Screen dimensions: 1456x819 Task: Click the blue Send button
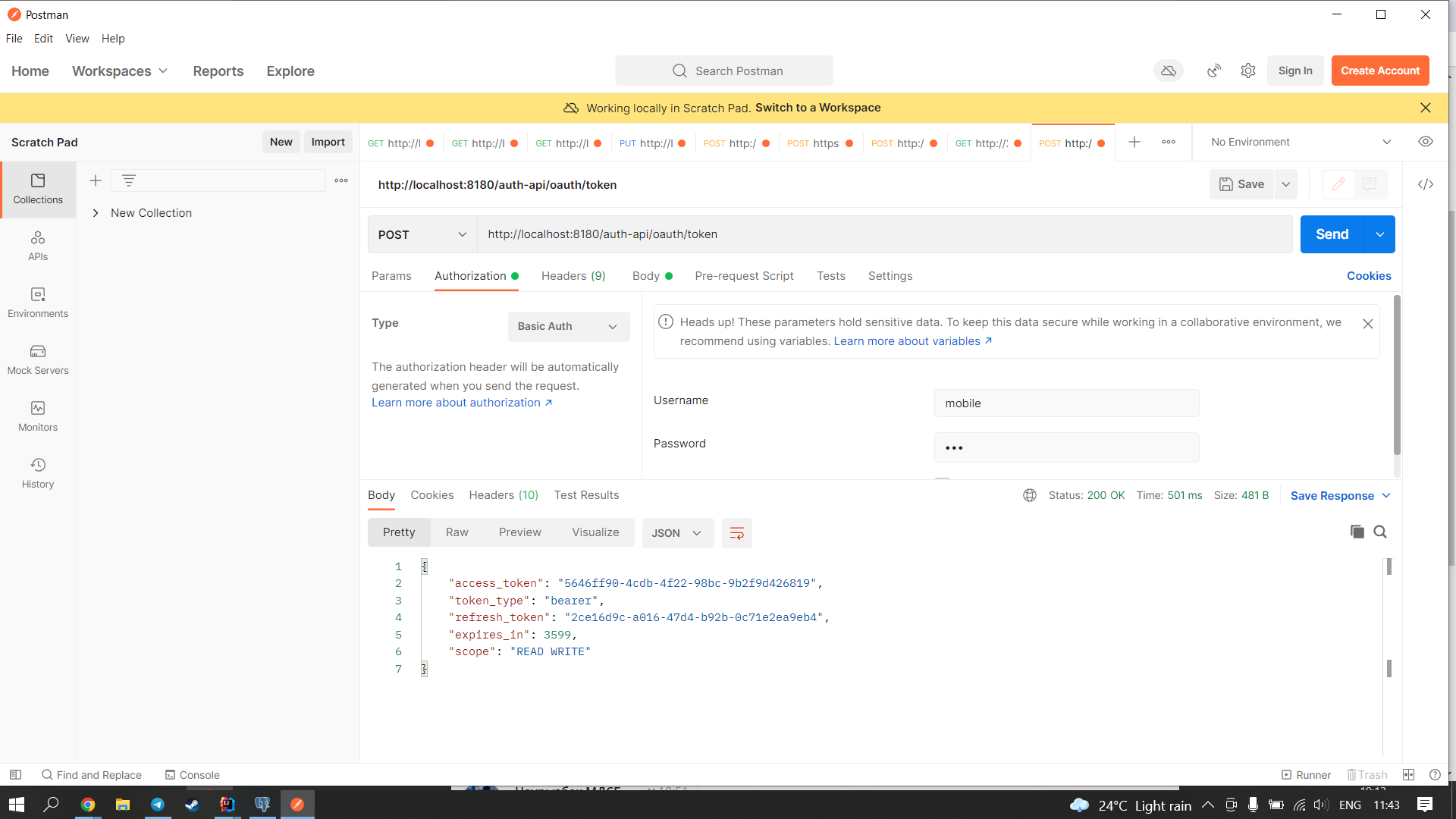[x=1332, y=234]
